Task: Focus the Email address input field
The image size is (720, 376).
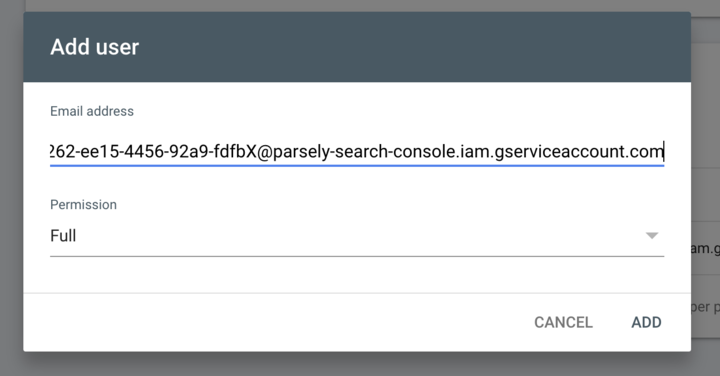Action: pyautogui.click(x=357, y=152)
